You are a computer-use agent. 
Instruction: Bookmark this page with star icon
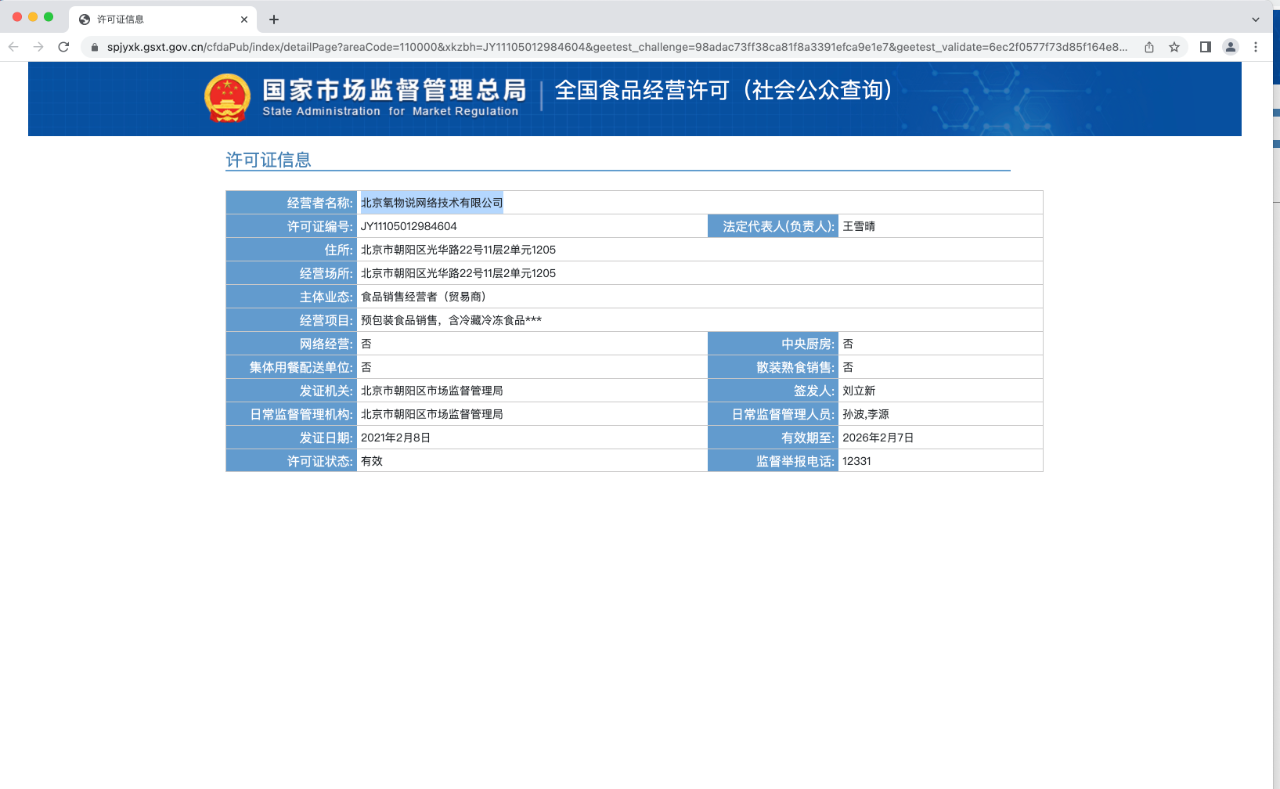pyautogui.click(x=1174, y=47)
